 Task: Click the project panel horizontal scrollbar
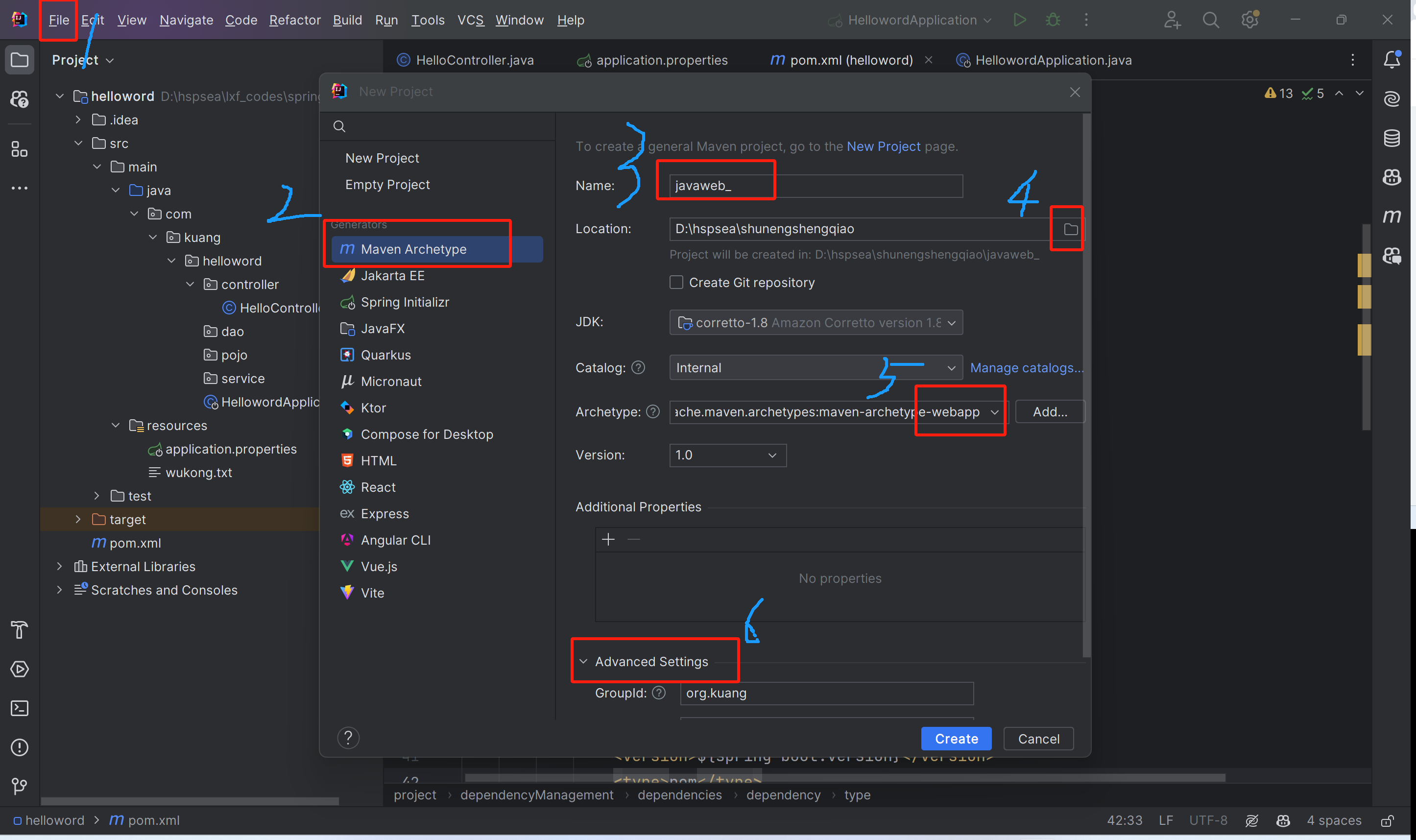pyautogui.click(x=190, y=801)
